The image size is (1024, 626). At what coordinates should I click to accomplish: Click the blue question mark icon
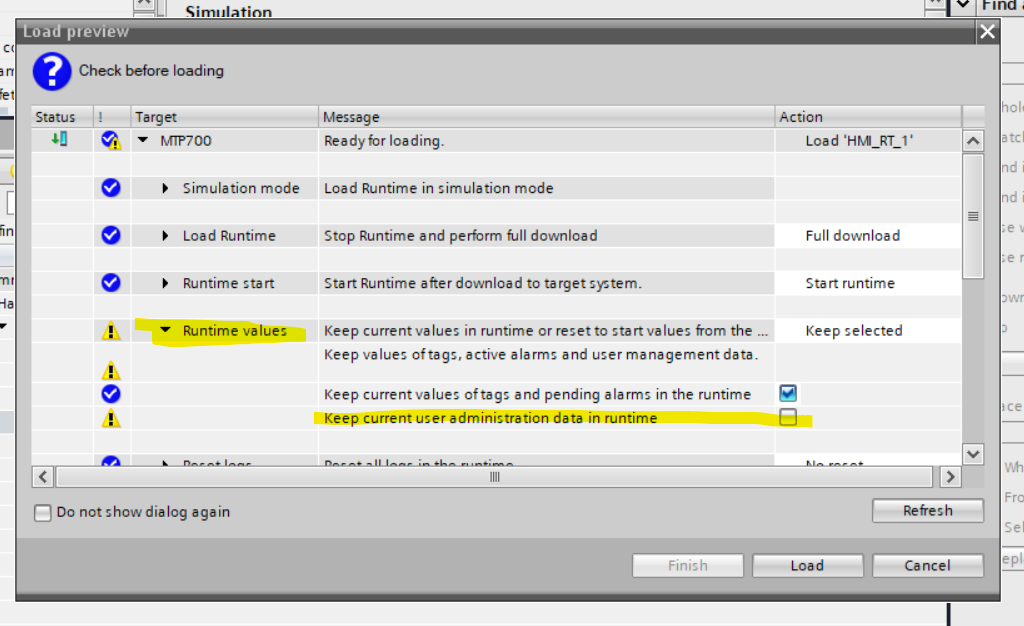(52, 71)
